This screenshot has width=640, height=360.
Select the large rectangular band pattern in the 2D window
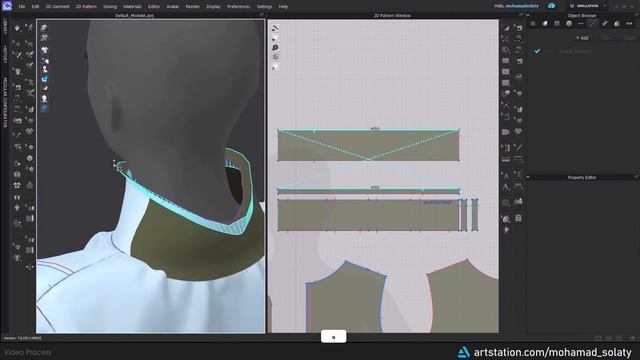coord(368,215)
